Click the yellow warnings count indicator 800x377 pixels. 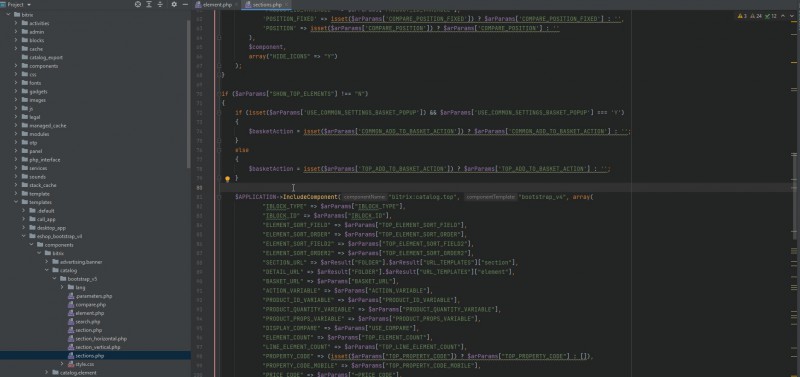click(742, 16)
